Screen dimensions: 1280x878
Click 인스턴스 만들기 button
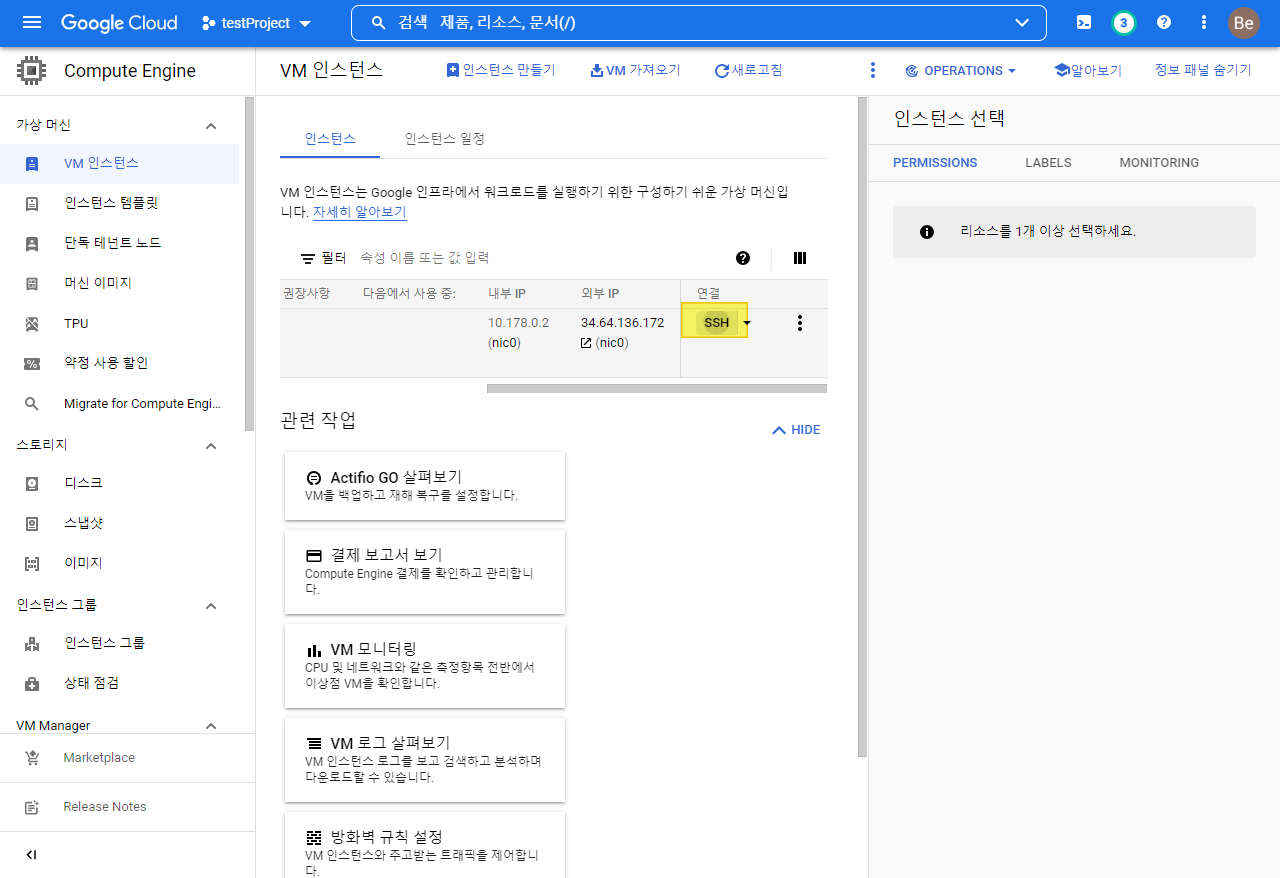point(501,70)
